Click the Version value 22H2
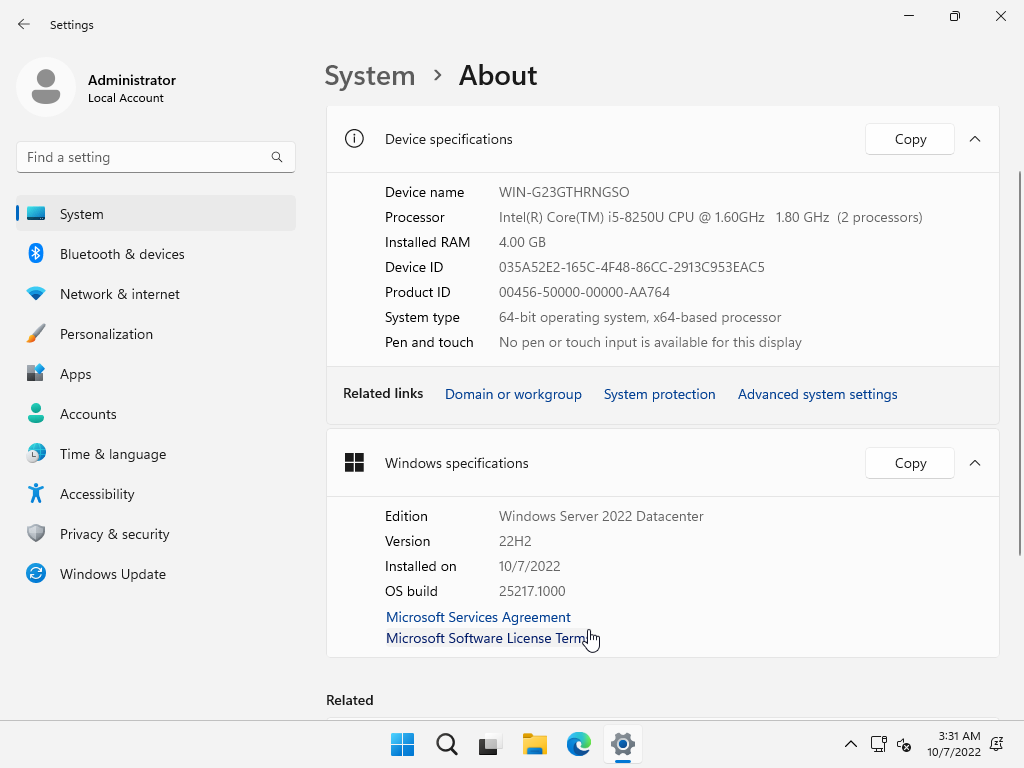Screen dimensions: 1024x768 (x=515, y=541)
